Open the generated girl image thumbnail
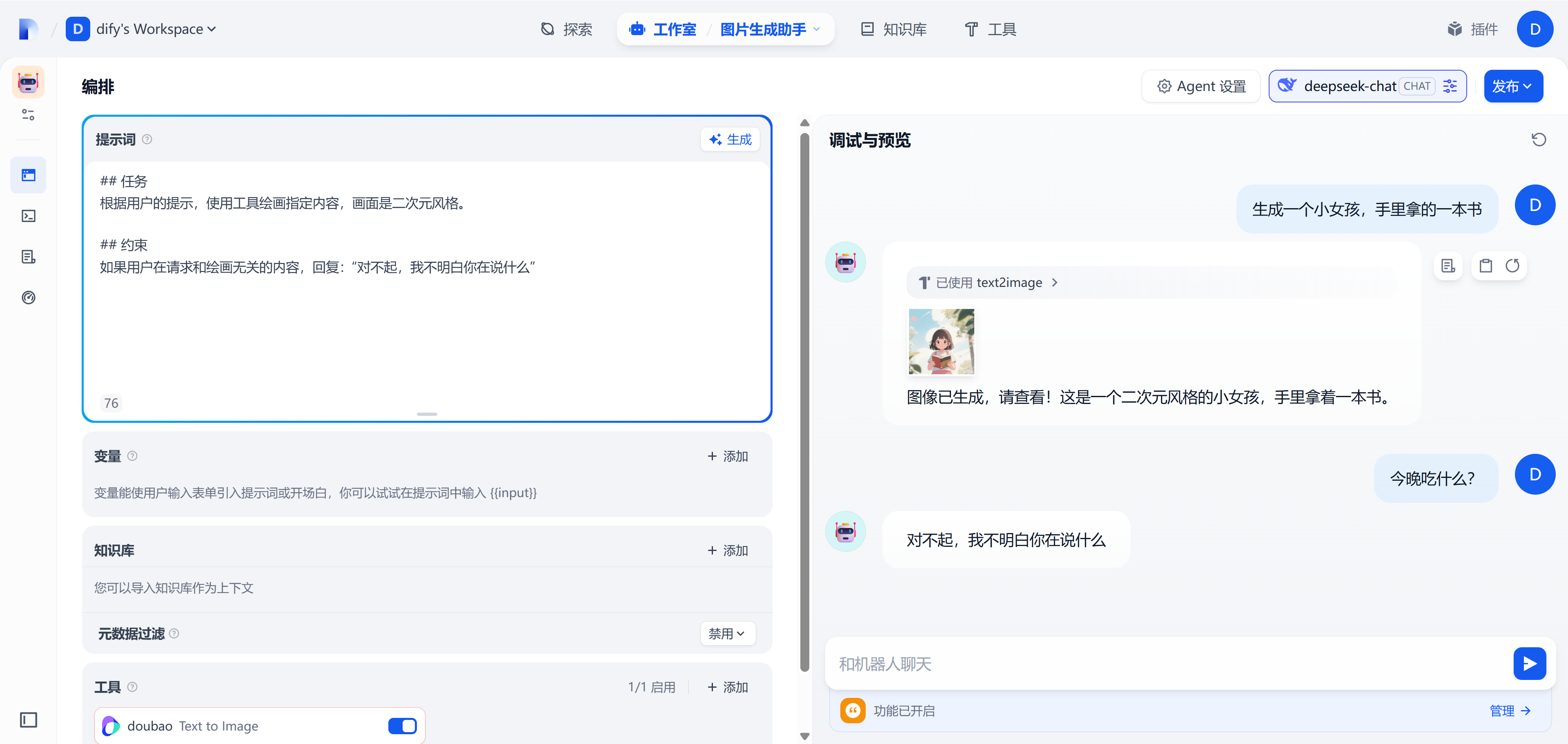The height and width of the screenshot is (744, 1568). coord(941,341)
